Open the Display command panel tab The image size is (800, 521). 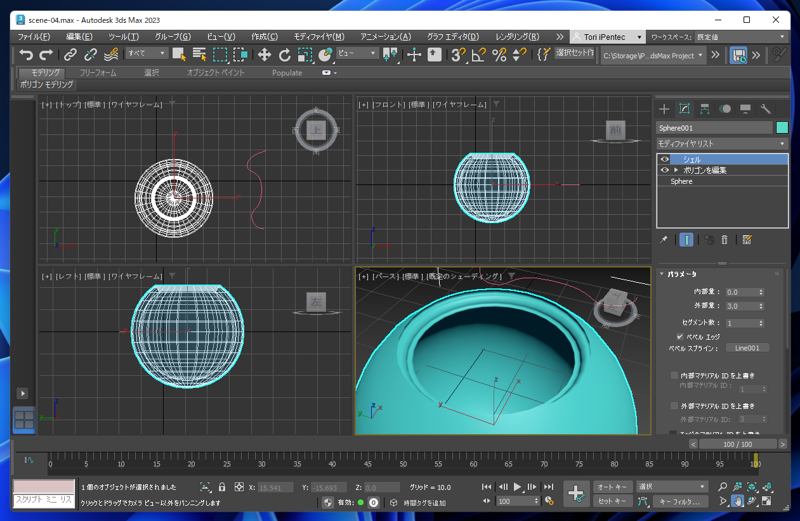point(745,109)
